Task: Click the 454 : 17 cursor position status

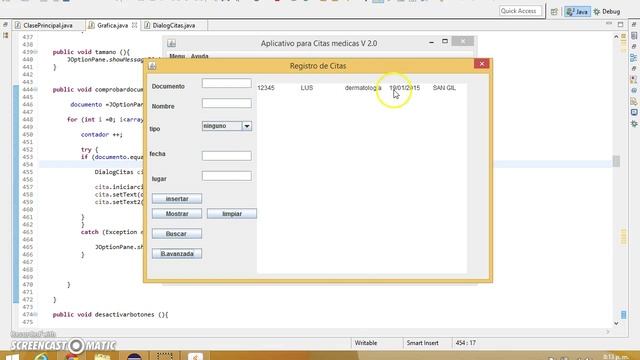Action: (466, 343)
